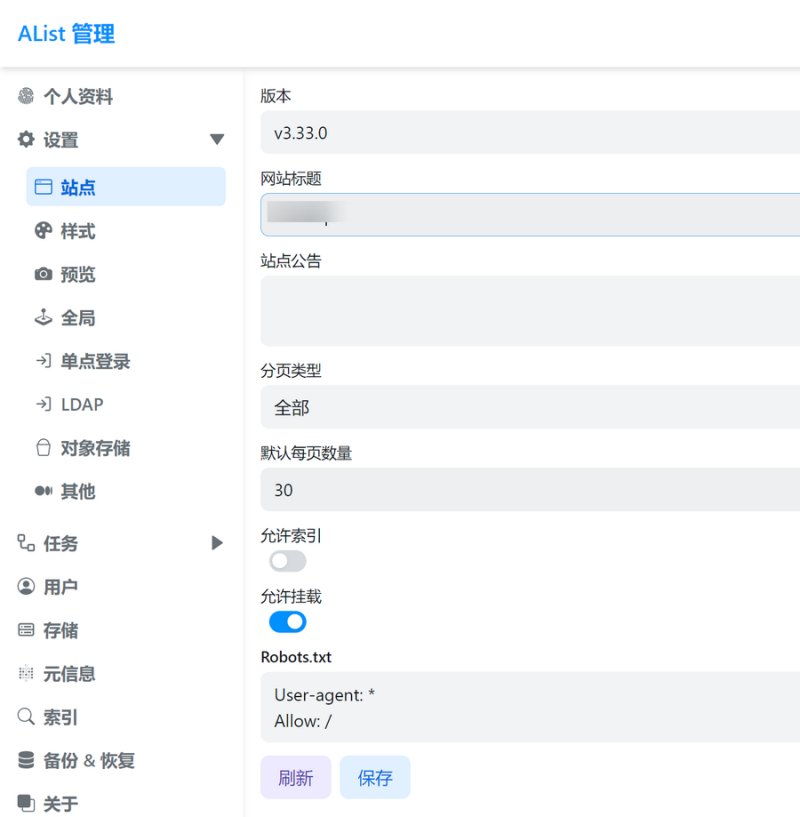Click the database icon beside 备份 & 恢复
Screen dimensions: 800x817
[x=26, y=760]
